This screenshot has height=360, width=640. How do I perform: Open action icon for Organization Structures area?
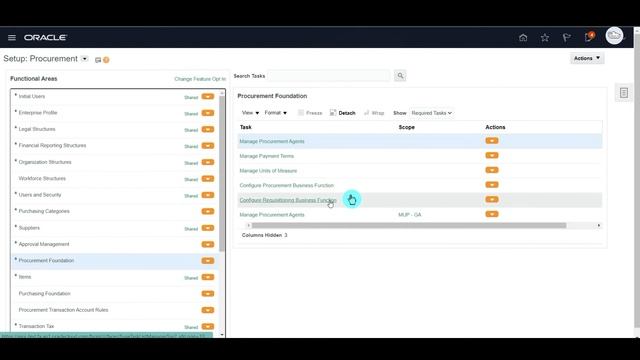click(208, 162)
